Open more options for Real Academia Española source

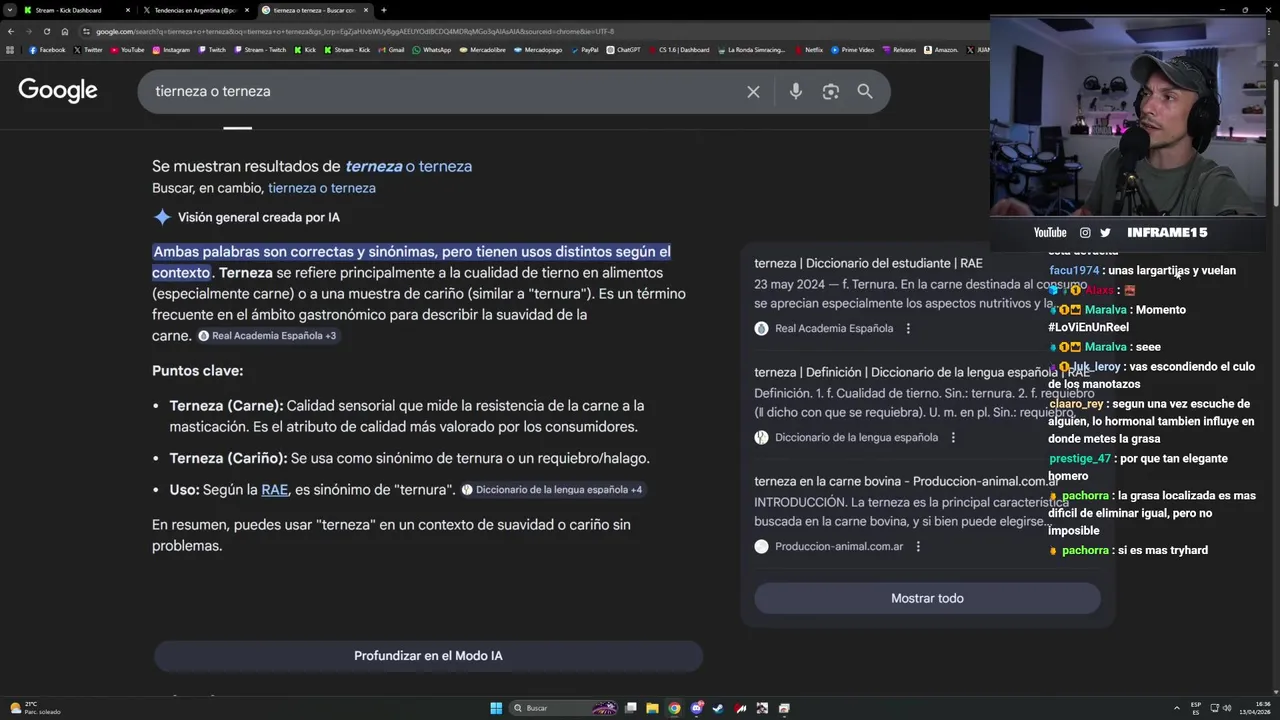(x=908, y=328)
